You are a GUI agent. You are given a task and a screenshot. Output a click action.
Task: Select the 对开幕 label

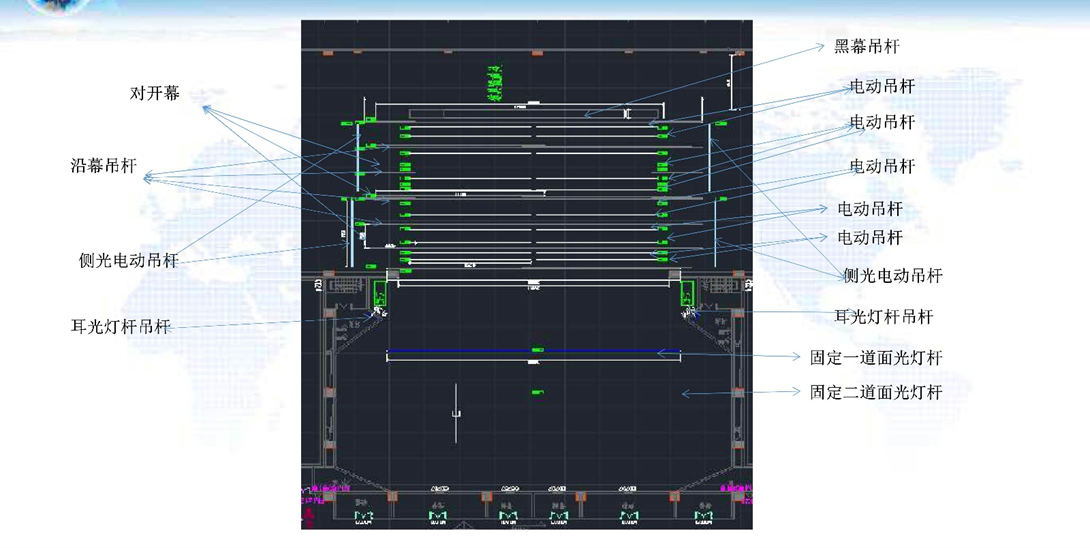[x=155, y=94]
